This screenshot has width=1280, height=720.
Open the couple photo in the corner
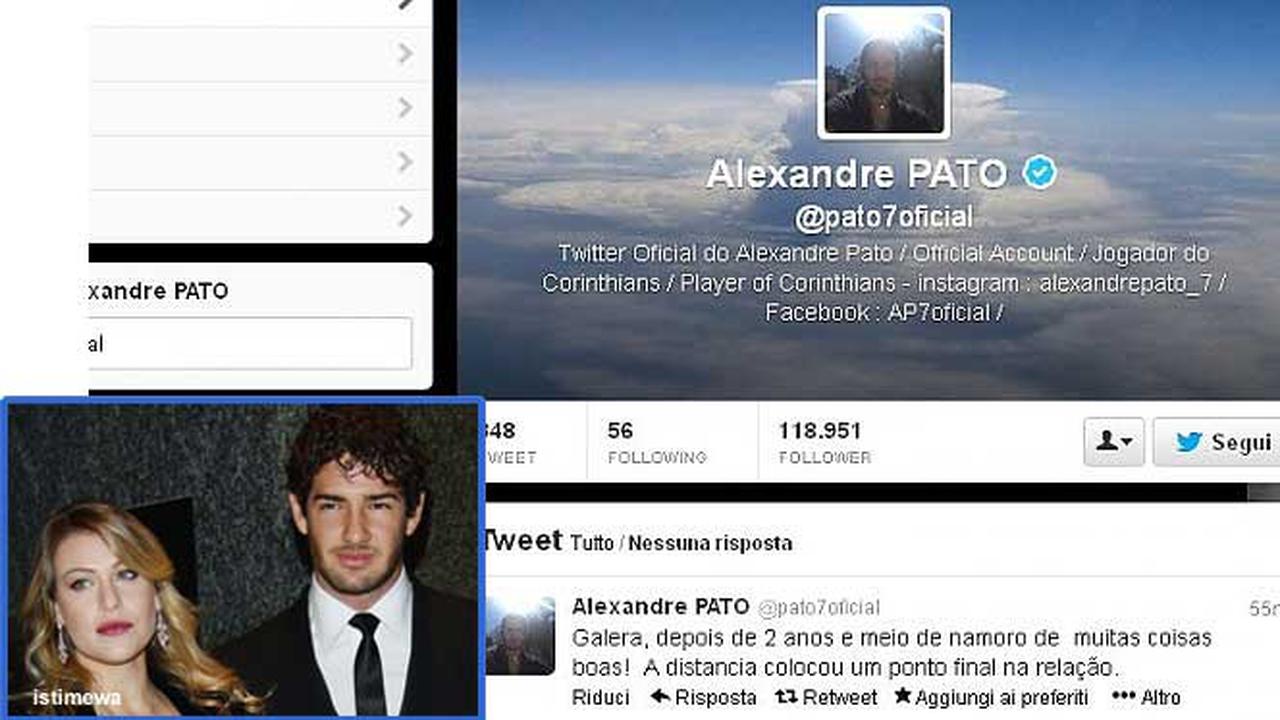point(243,558)
